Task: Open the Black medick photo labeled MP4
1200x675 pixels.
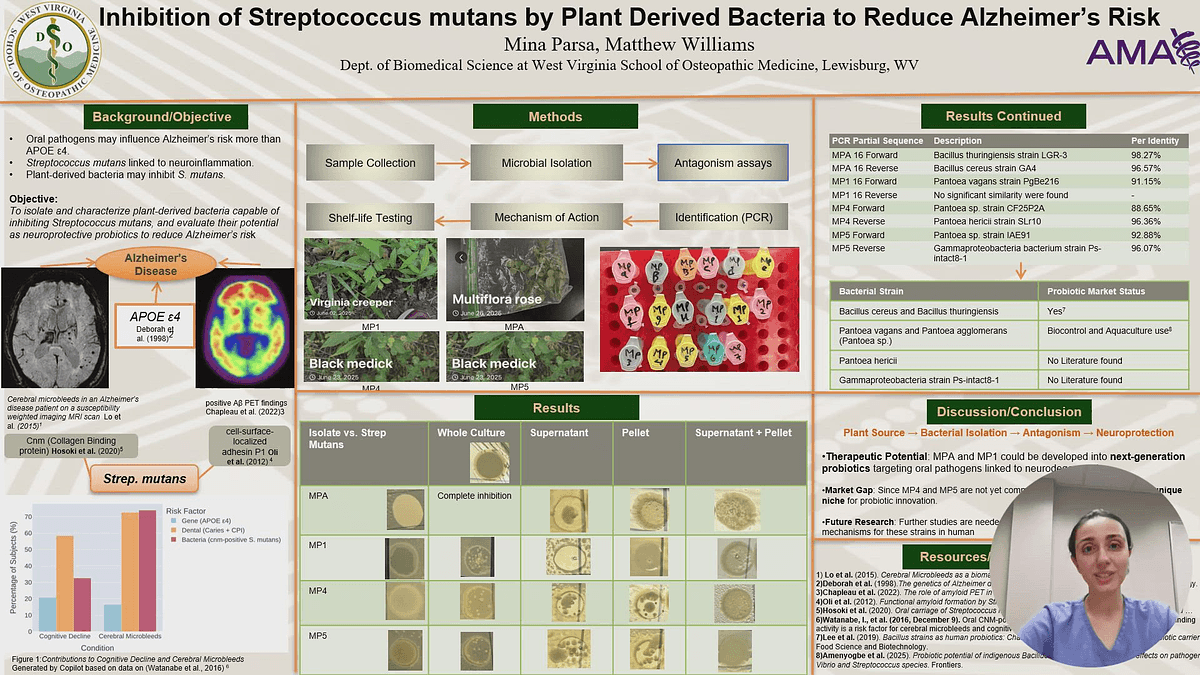Action: click(x=371, y=357)
